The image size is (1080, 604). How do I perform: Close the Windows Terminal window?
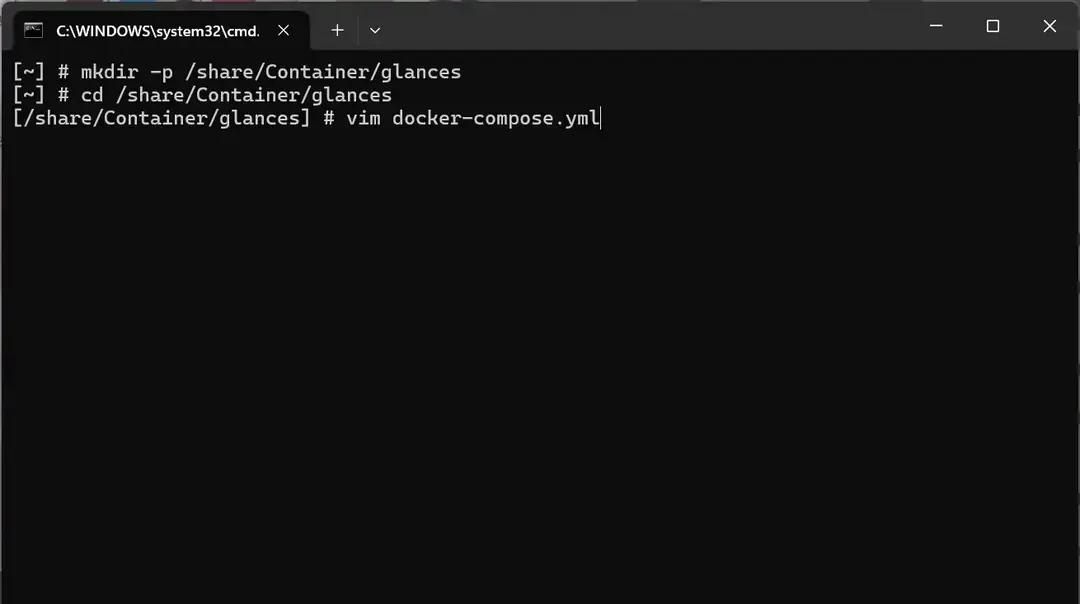tap(1050, 26)
